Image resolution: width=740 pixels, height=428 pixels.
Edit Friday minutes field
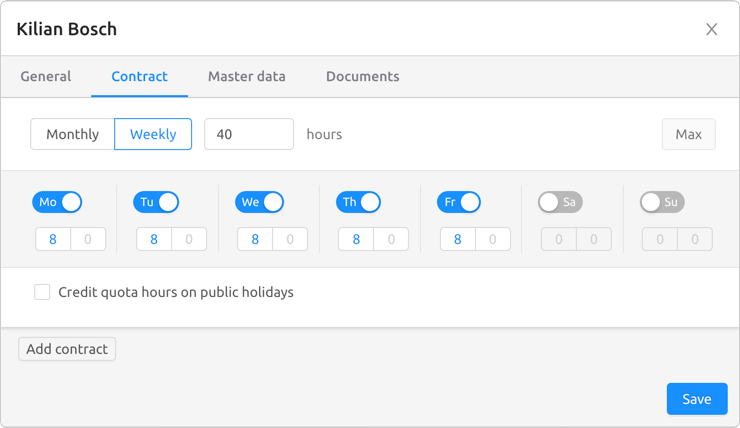[493, 239]
